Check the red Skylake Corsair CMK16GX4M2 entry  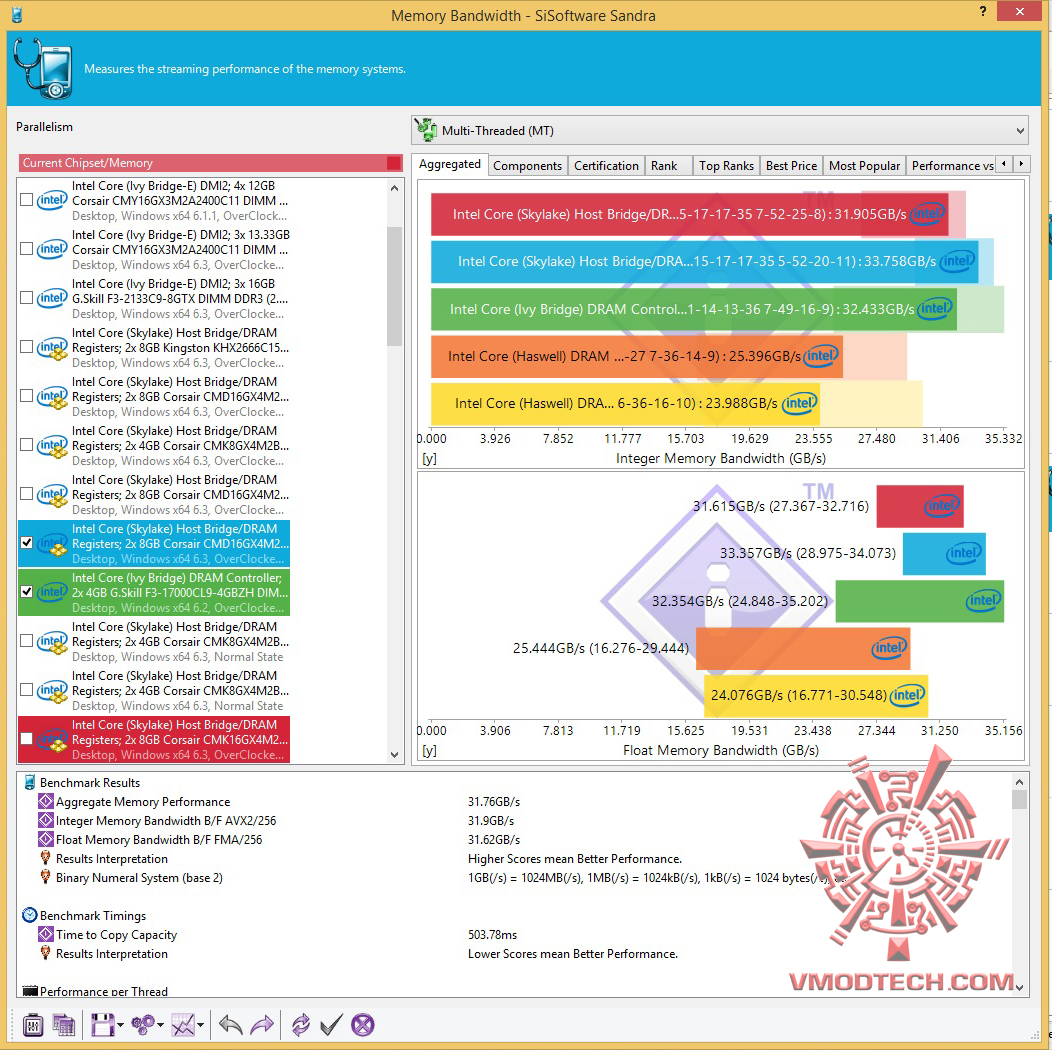click(26, 739)
